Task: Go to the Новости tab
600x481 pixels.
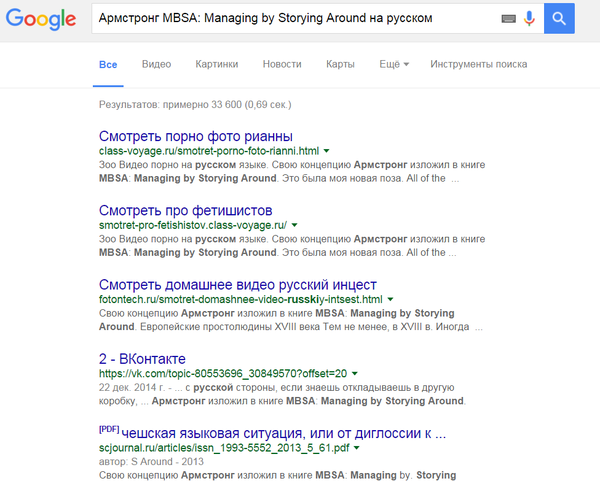Action: coord(282,64)
